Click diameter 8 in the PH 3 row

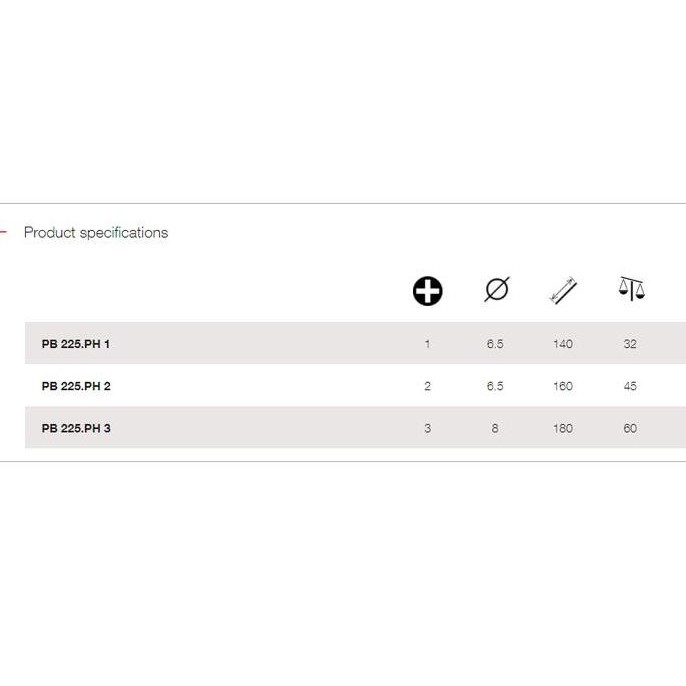[x=495, y=428]
